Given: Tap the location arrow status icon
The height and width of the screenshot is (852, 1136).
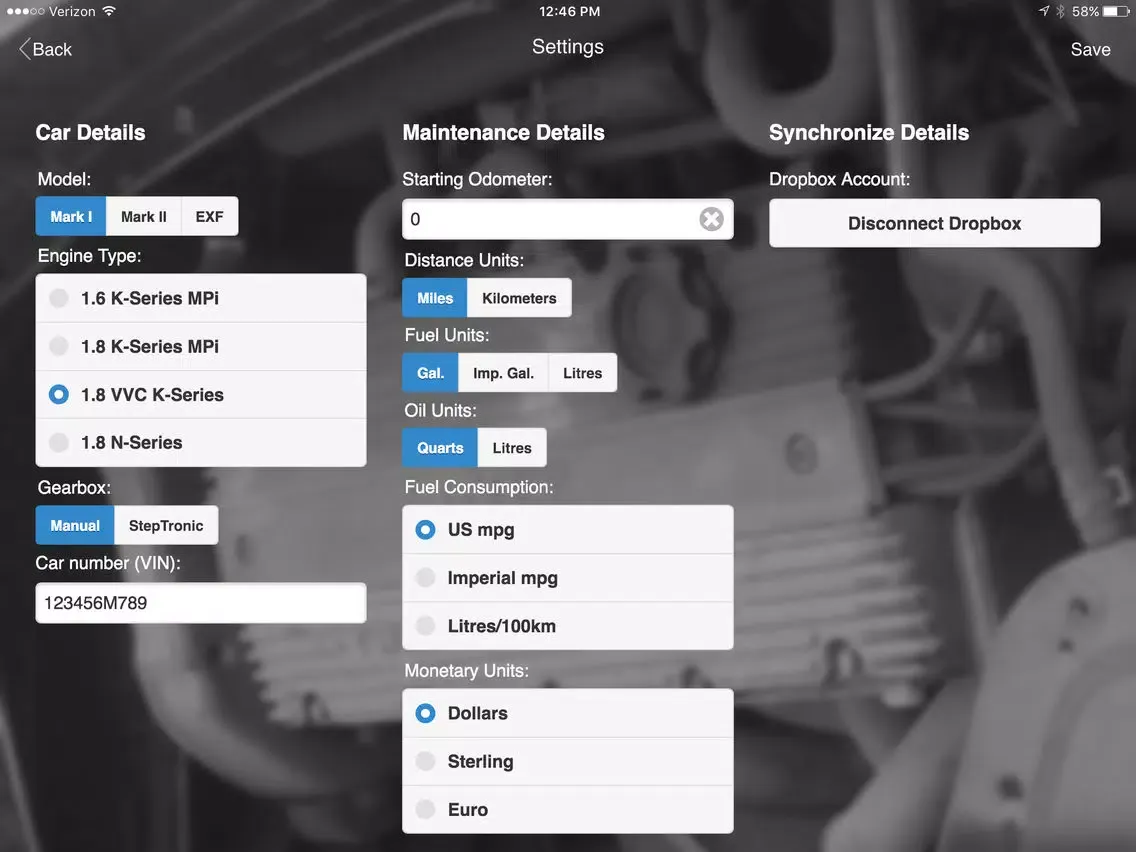Looking at the screenshot, I should [x=1043, y=11].
